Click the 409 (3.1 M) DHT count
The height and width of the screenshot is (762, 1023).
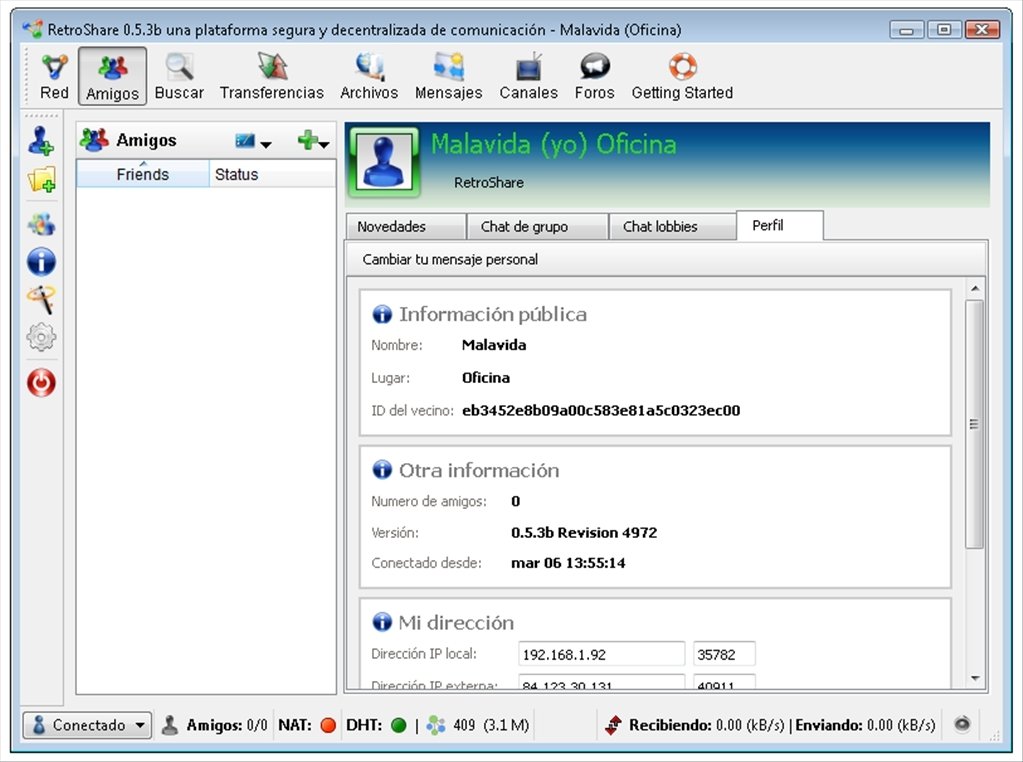pyautogui.click(x=491, y=725)
